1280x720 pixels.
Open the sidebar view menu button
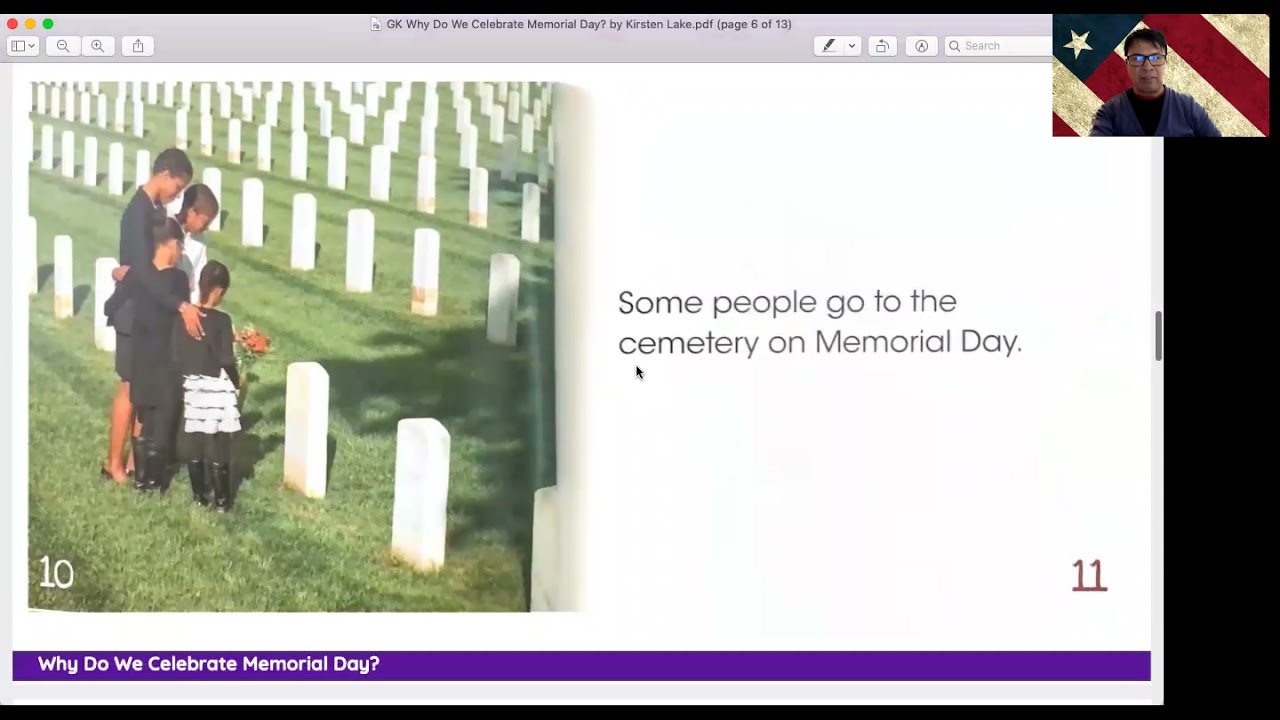coord(22,46)
